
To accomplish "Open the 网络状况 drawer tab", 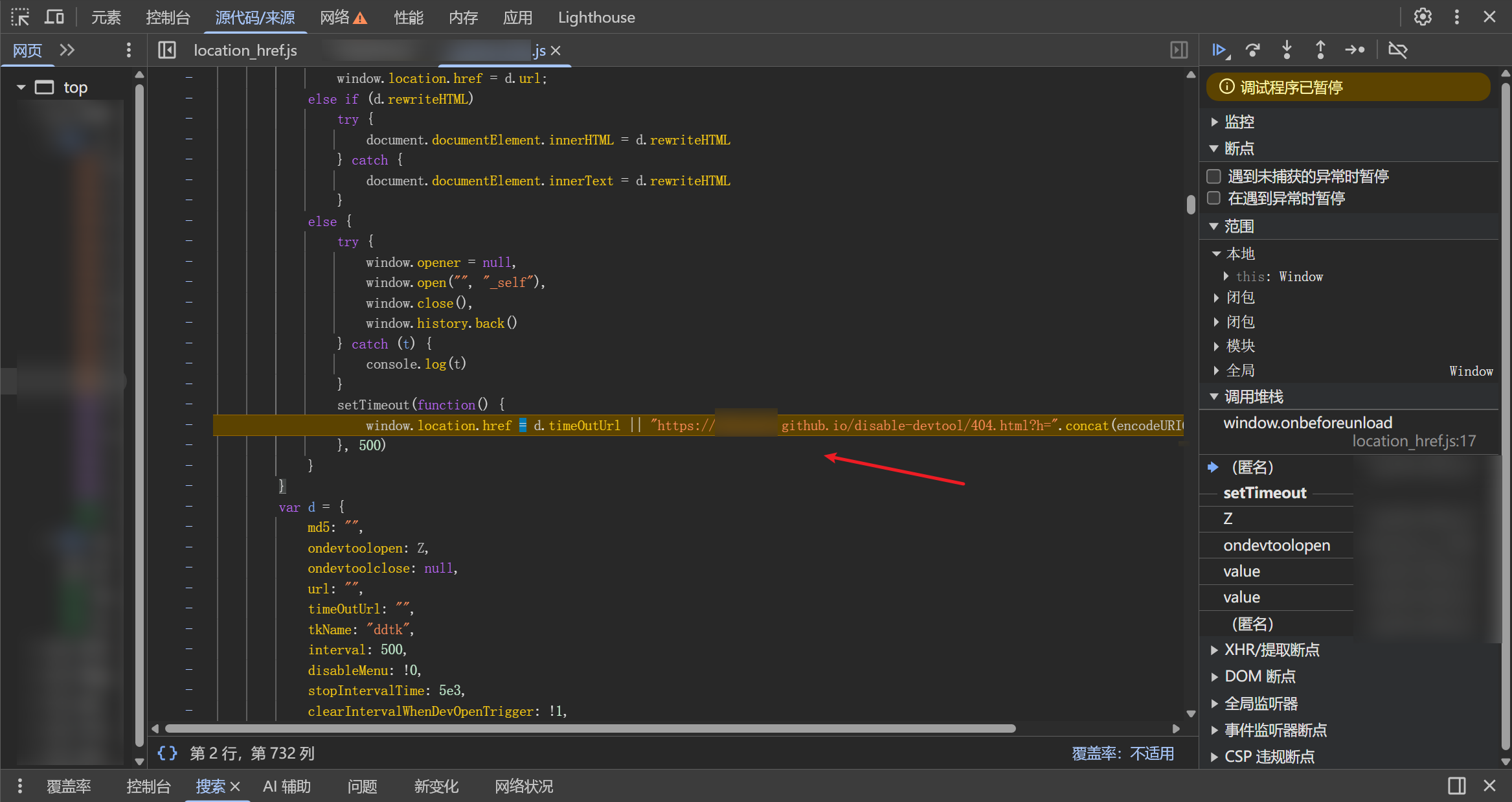I will (525, 786).
